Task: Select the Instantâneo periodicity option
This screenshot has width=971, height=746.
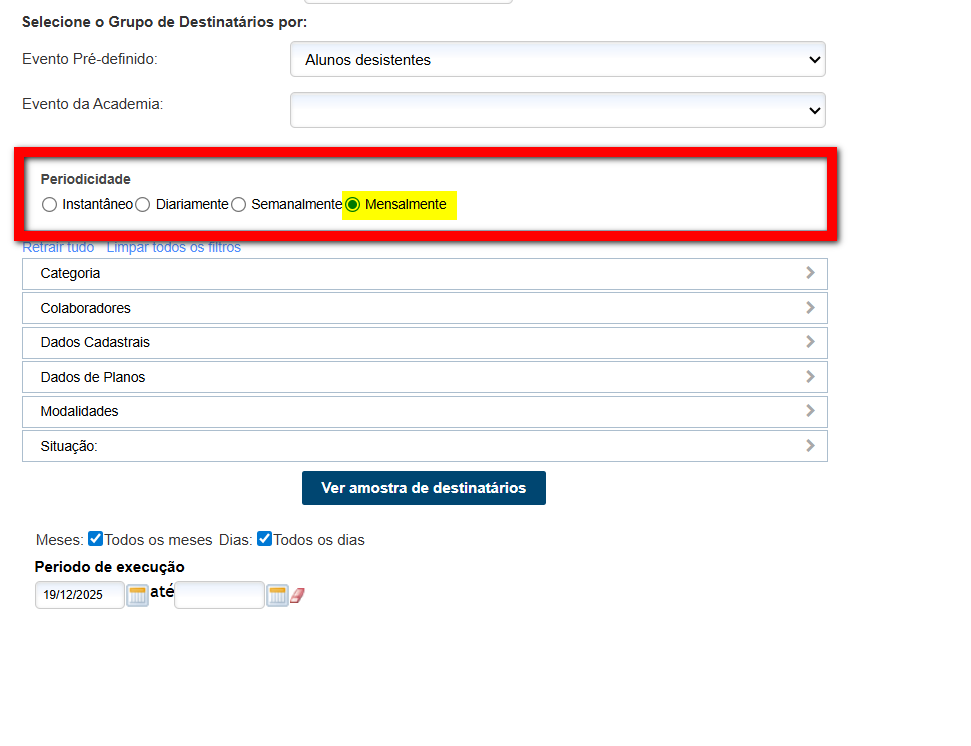Action: click(x=49, y=204)
